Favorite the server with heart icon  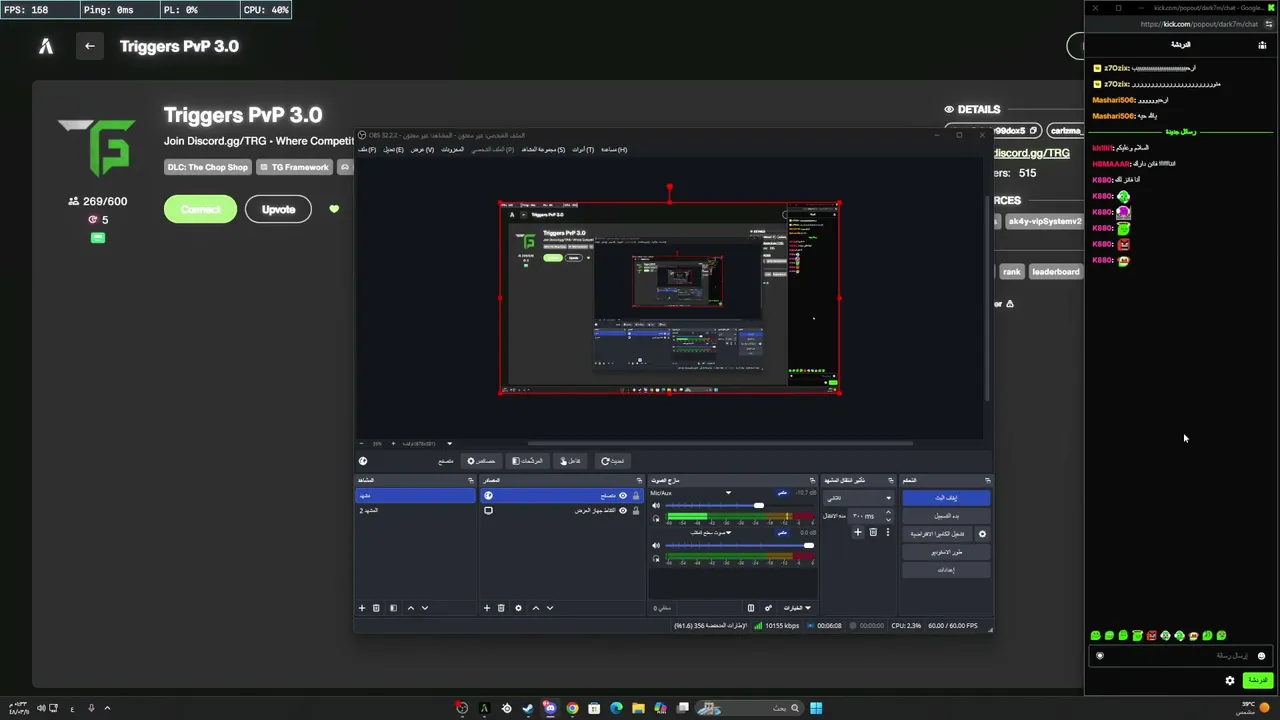[x=334, y=209]
